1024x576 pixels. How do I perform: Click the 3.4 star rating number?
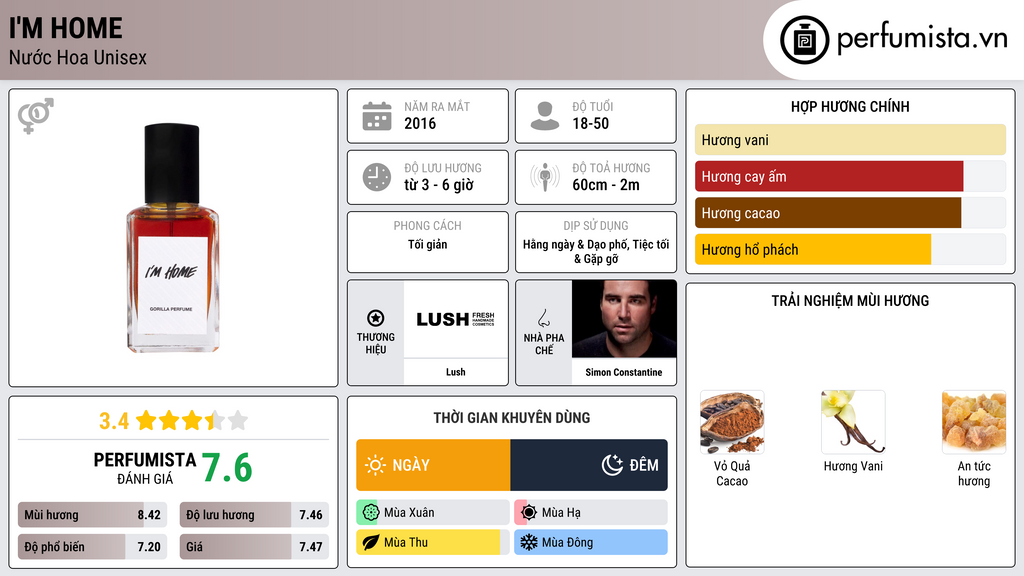(x=114, y=421)
